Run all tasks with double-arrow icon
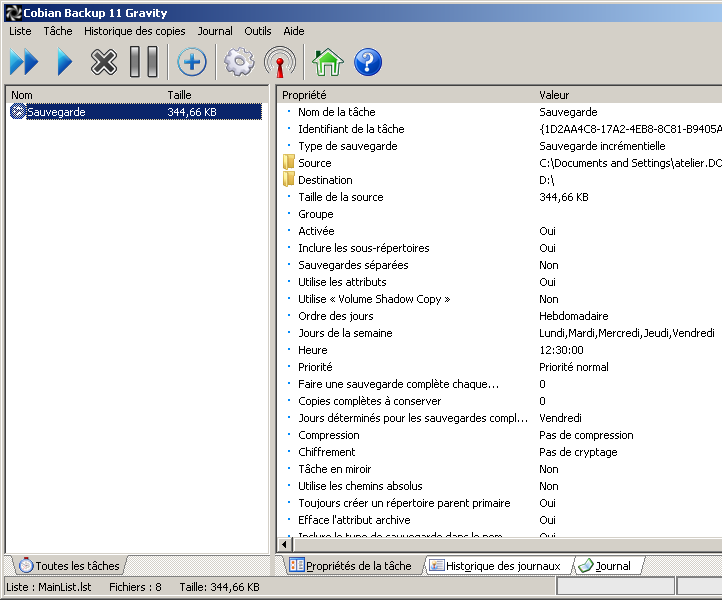 pyautogui.click(x=24, y=63)
